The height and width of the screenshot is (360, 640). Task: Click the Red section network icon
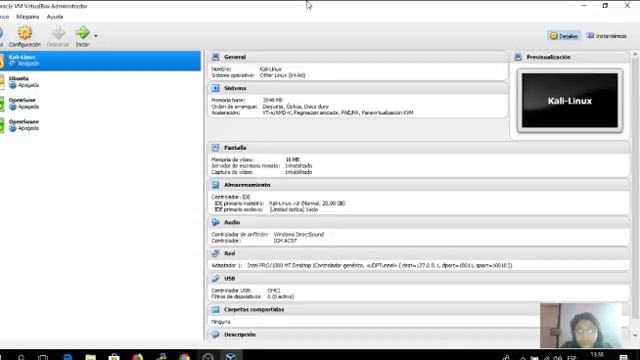point(216,253)
